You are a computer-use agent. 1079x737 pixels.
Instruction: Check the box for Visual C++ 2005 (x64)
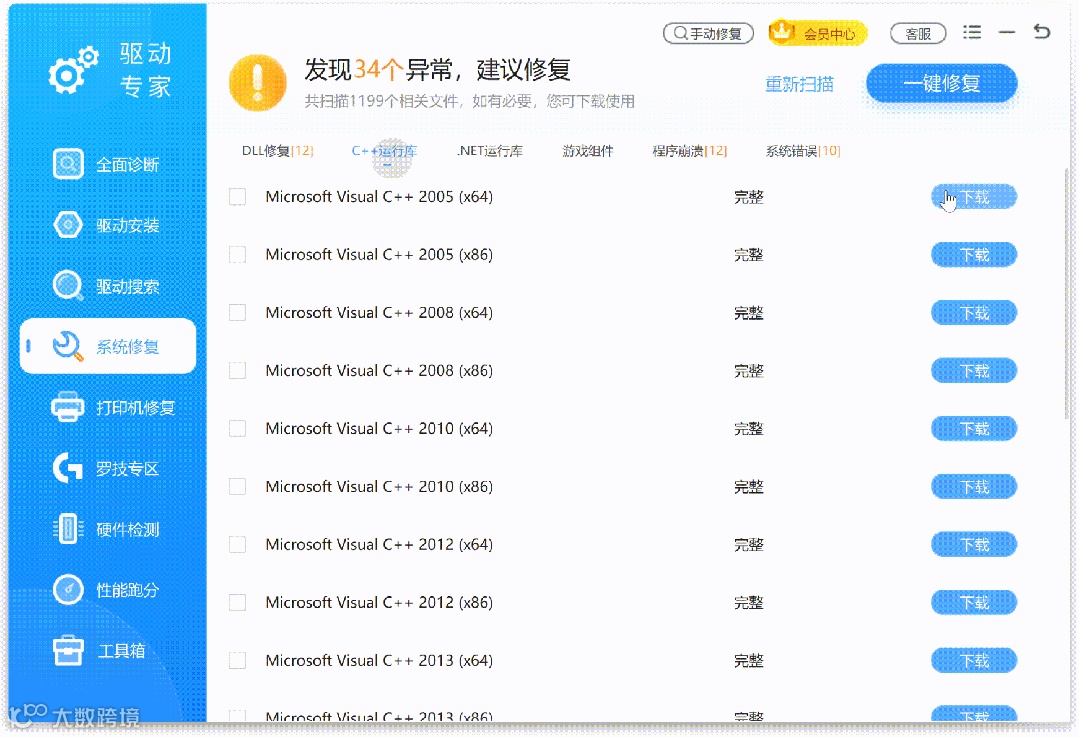(x=237, y=197)
